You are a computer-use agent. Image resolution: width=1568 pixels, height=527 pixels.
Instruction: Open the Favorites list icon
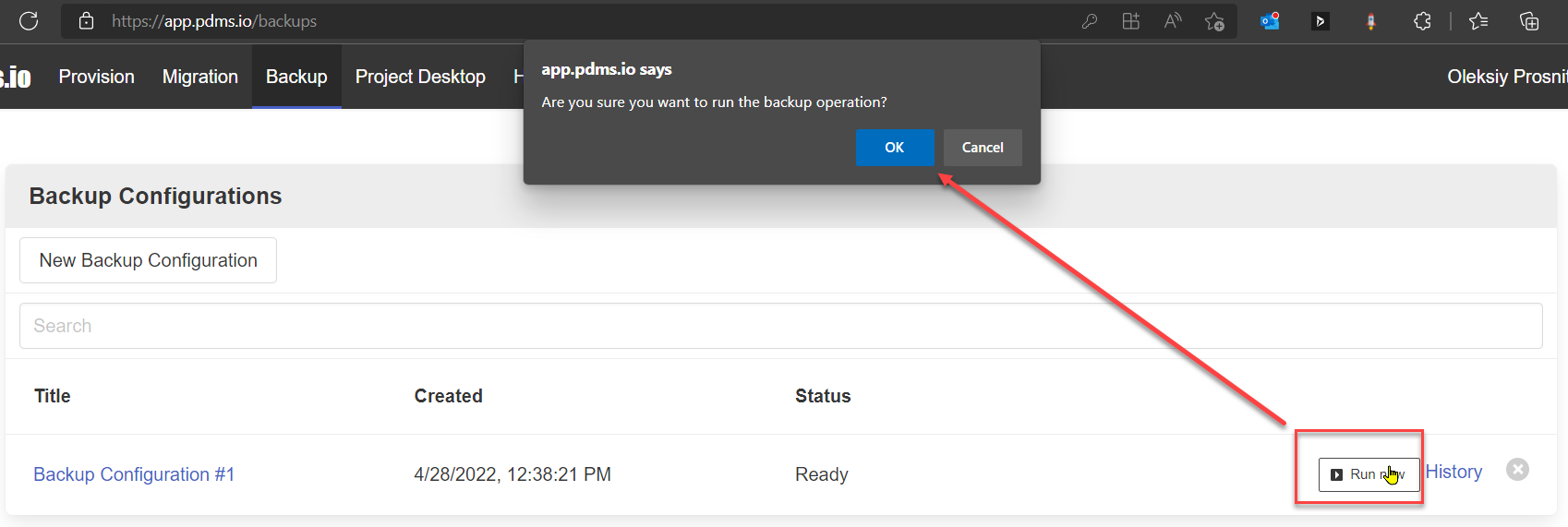(1478, 21)
